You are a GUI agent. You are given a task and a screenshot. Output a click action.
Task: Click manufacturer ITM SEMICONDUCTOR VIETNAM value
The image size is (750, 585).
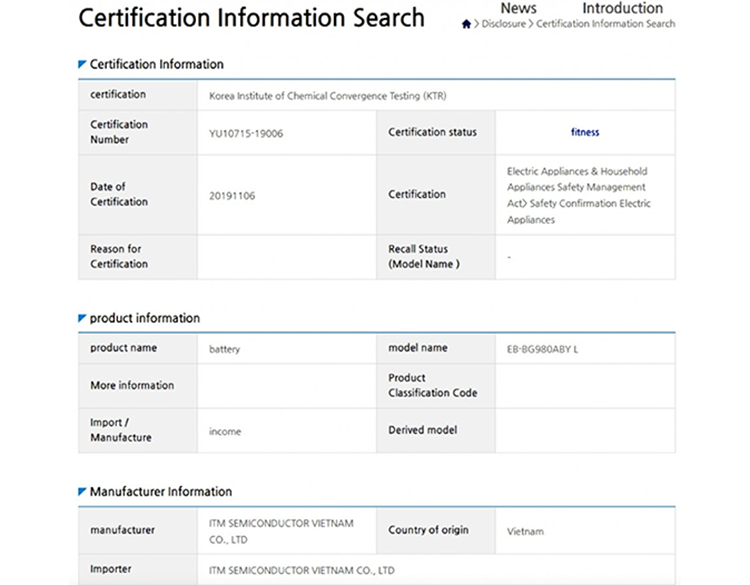281,531
